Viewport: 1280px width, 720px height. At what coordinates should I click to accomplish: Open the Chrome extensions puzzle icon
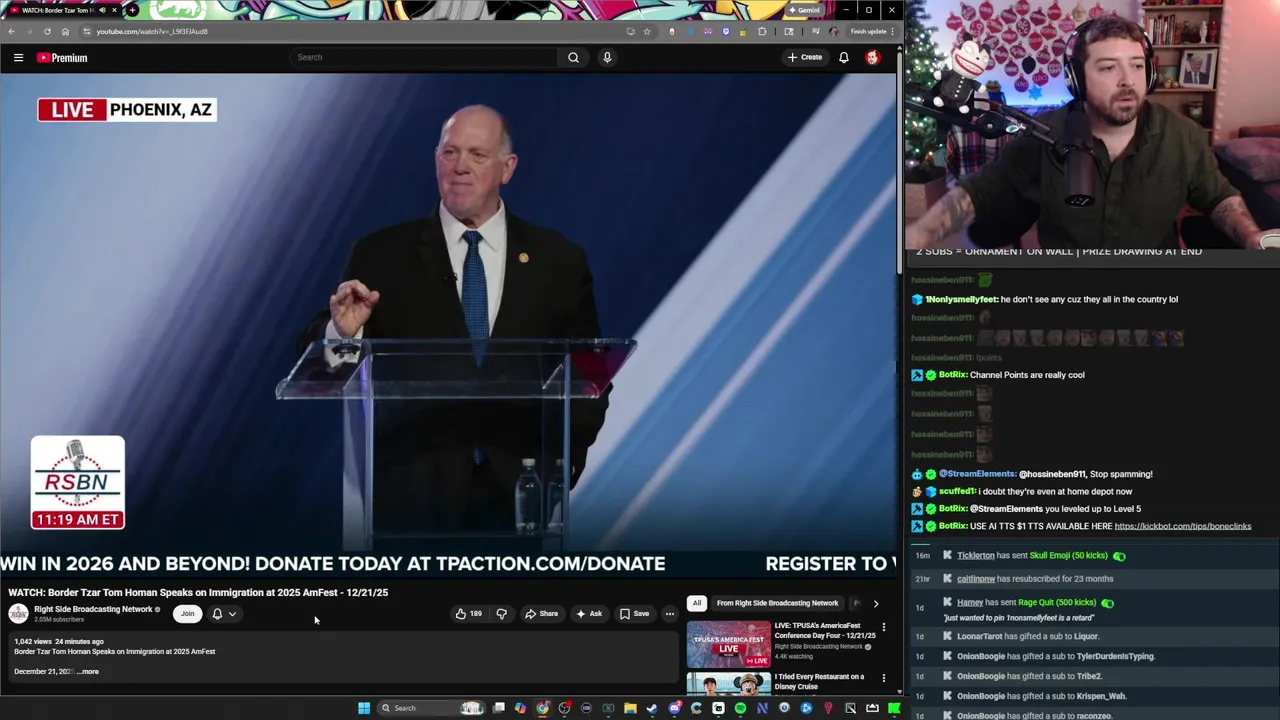[x=762, y=31]
